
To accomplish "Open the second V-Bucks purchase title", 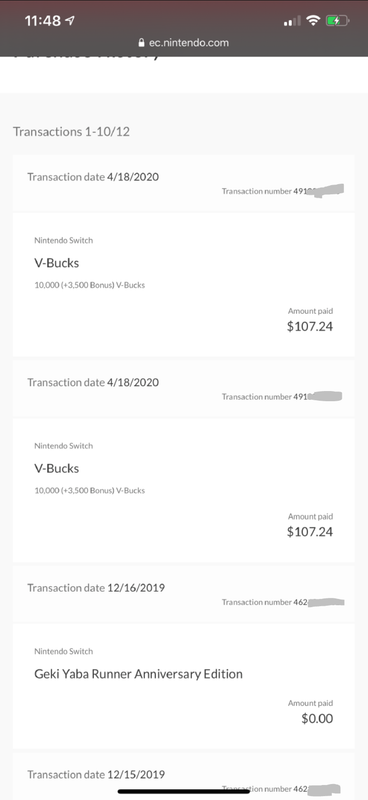I will tap(57, 468).
